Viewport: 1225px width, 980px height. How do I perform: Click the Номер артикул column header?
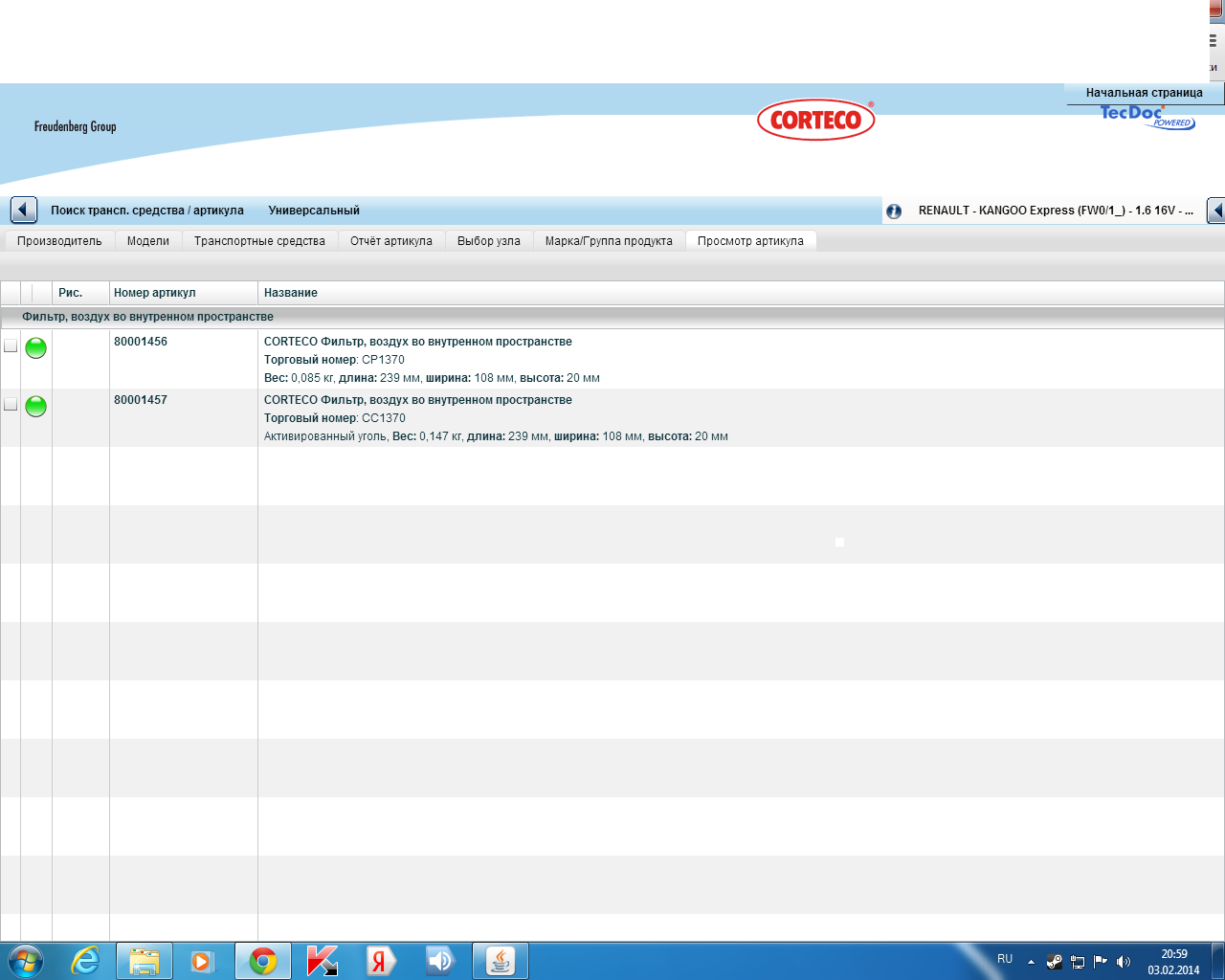coord(184,293)
